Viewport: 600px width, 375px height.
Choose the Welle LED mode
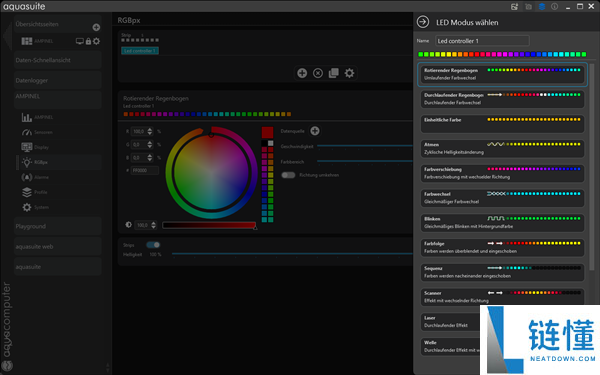tap(450, 347)
